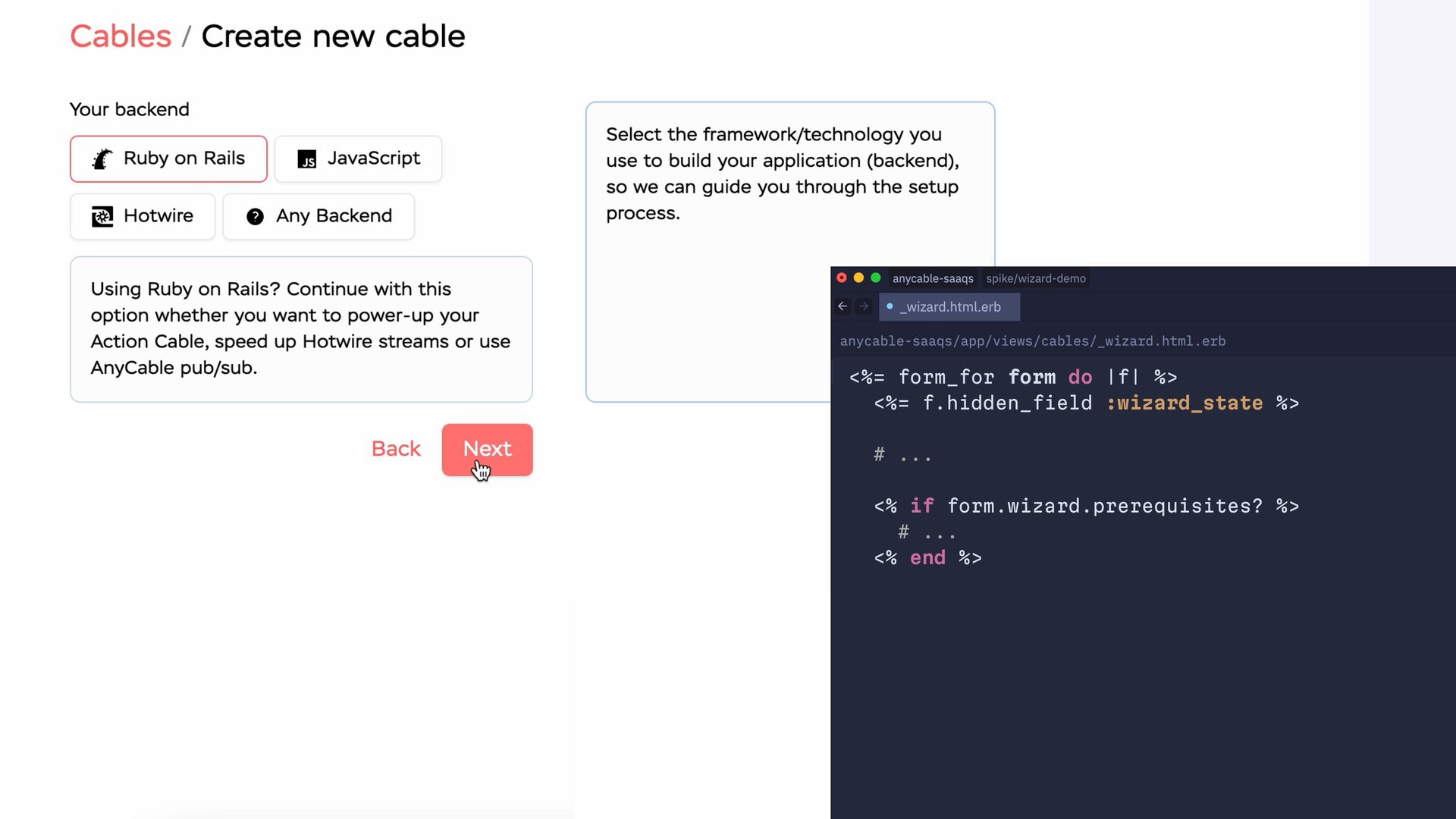Pick the Hotwire backend option
The height and width of the screenshot is (819, 1456).
pos(143,216)
